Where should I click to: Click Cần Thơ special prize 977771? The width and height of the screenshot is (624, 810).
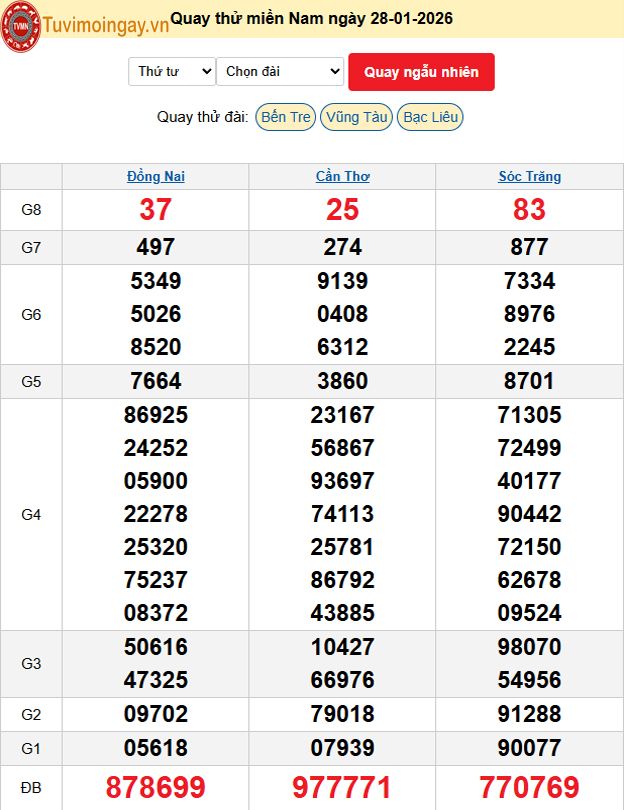(342, 787)
